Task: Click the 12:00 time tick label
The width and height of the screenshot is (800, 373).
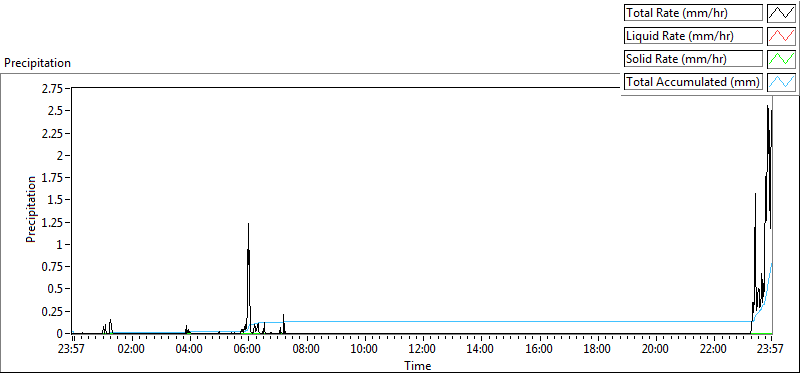Action: tap(423, 350)
